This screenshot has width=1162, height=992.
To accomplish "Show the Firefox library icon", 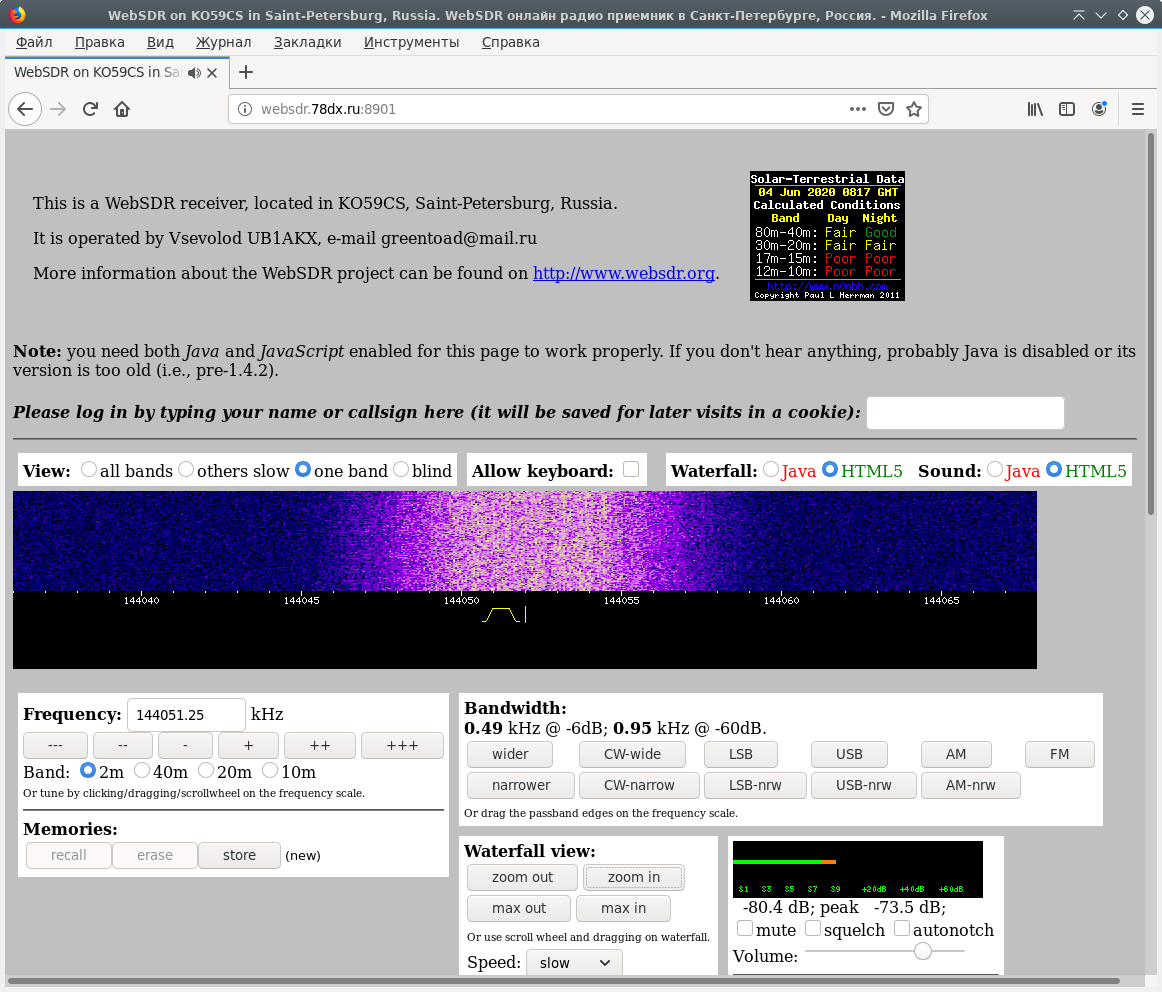I will (x=1035, y=109).
